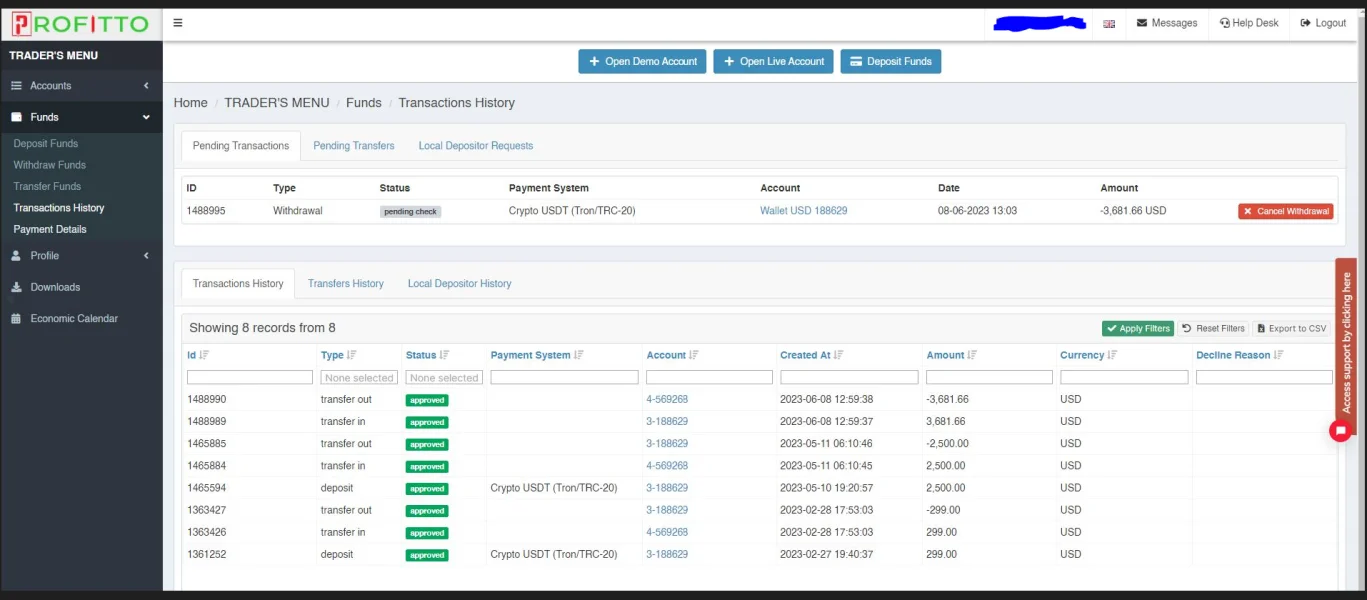Open Messages from the top bar

[1167, 23]
